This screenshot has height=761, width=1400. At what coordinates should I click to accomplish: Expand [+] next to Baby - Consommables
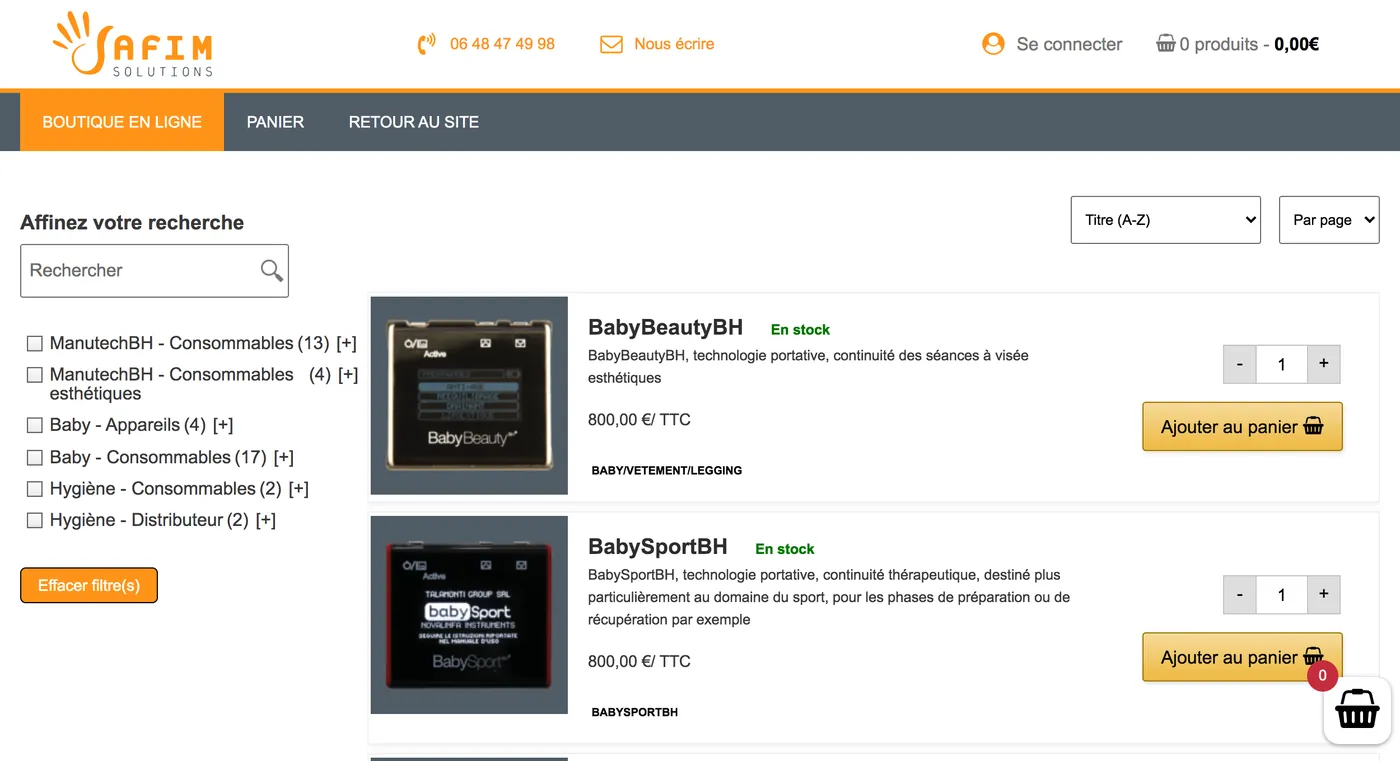284,457
